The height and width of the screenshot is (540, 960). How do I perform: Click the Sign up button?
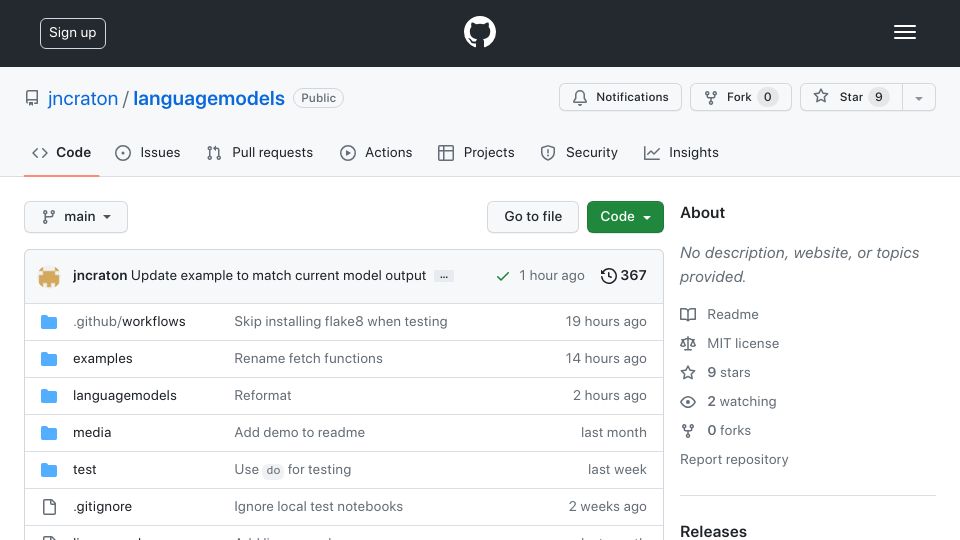pyautogui.click(x=73, y=33)
